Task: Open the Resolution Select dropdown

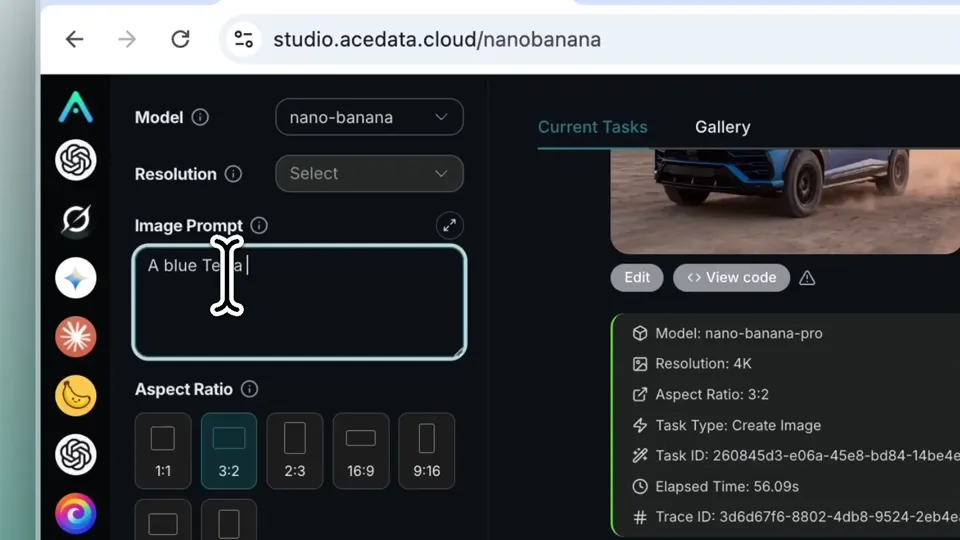Action: (x=369, y=173)
